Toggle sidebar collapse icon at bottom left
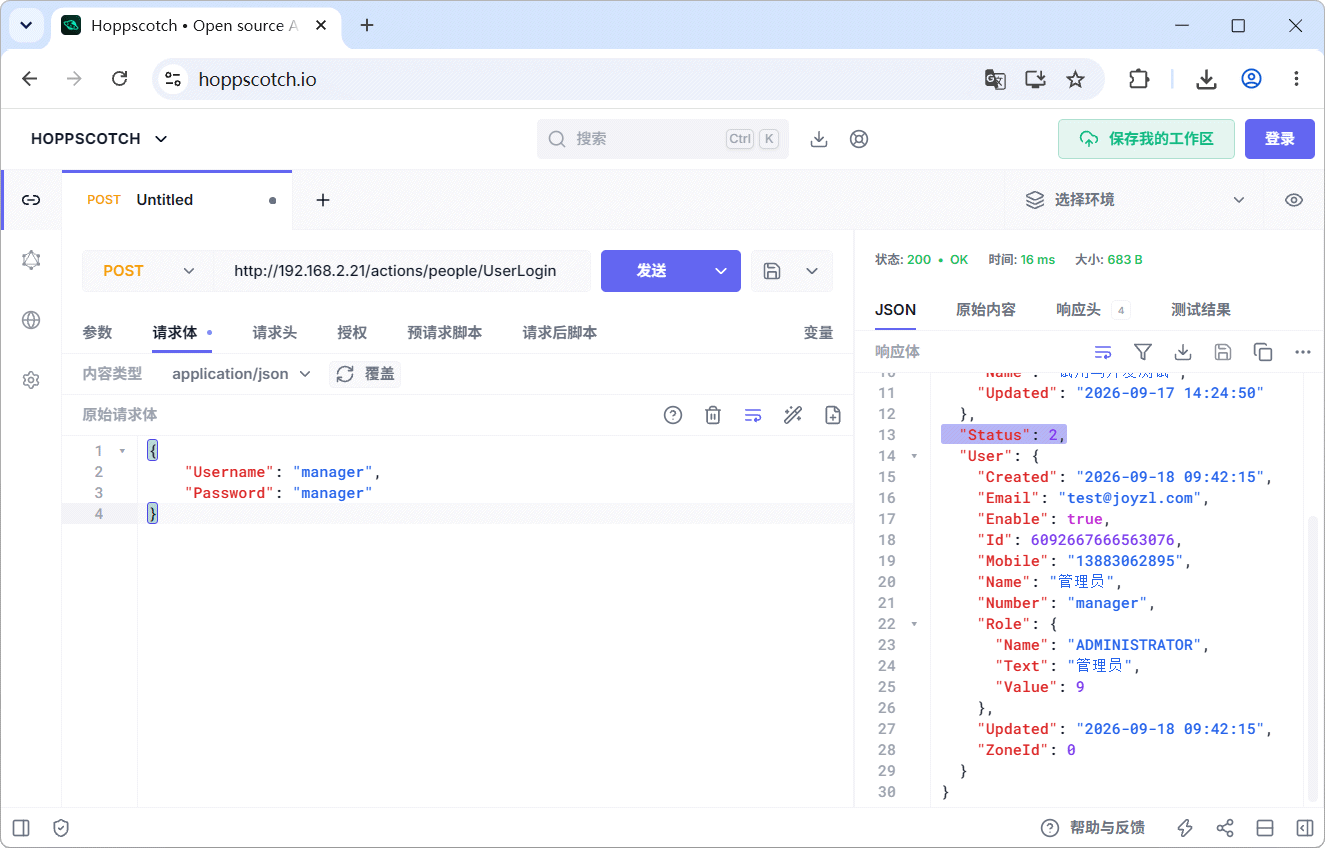This screenshot has width=1325, height=848. coord(21,828)
